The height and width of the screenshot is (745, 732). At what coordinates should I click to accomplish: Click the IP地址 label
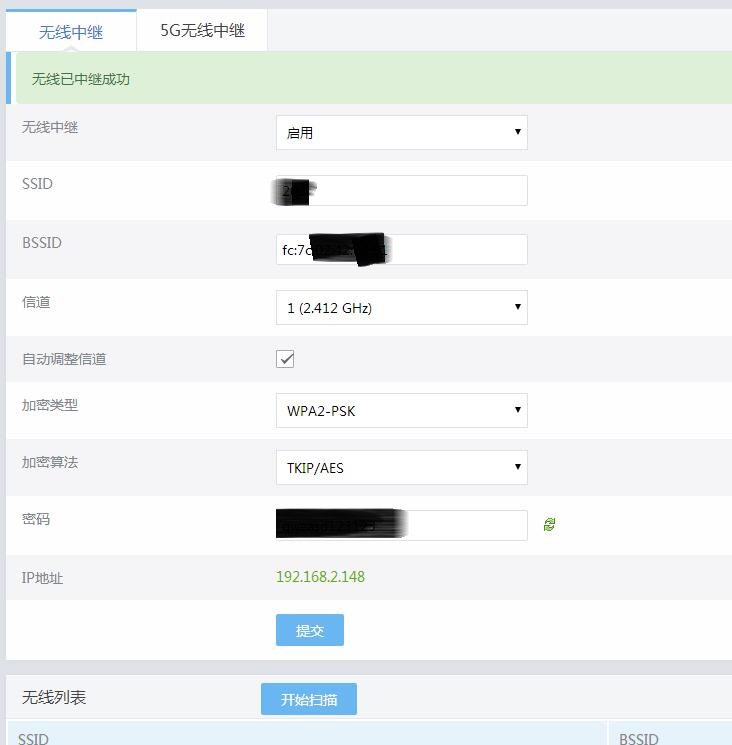[42, 578]
